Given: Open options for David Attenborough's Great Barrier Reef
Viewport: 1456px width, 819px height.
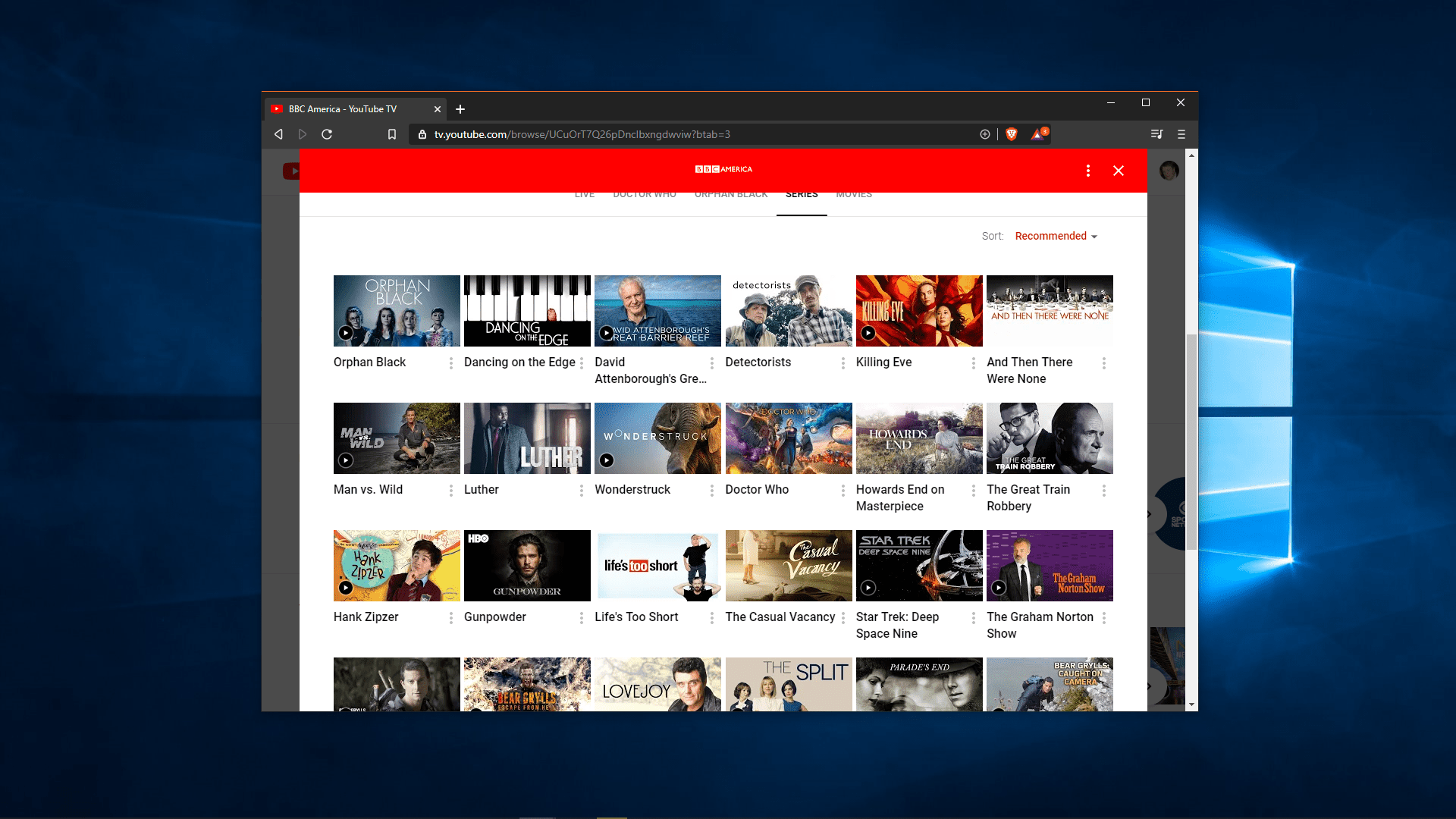Looking at the screenshot, I should point(712,363).
